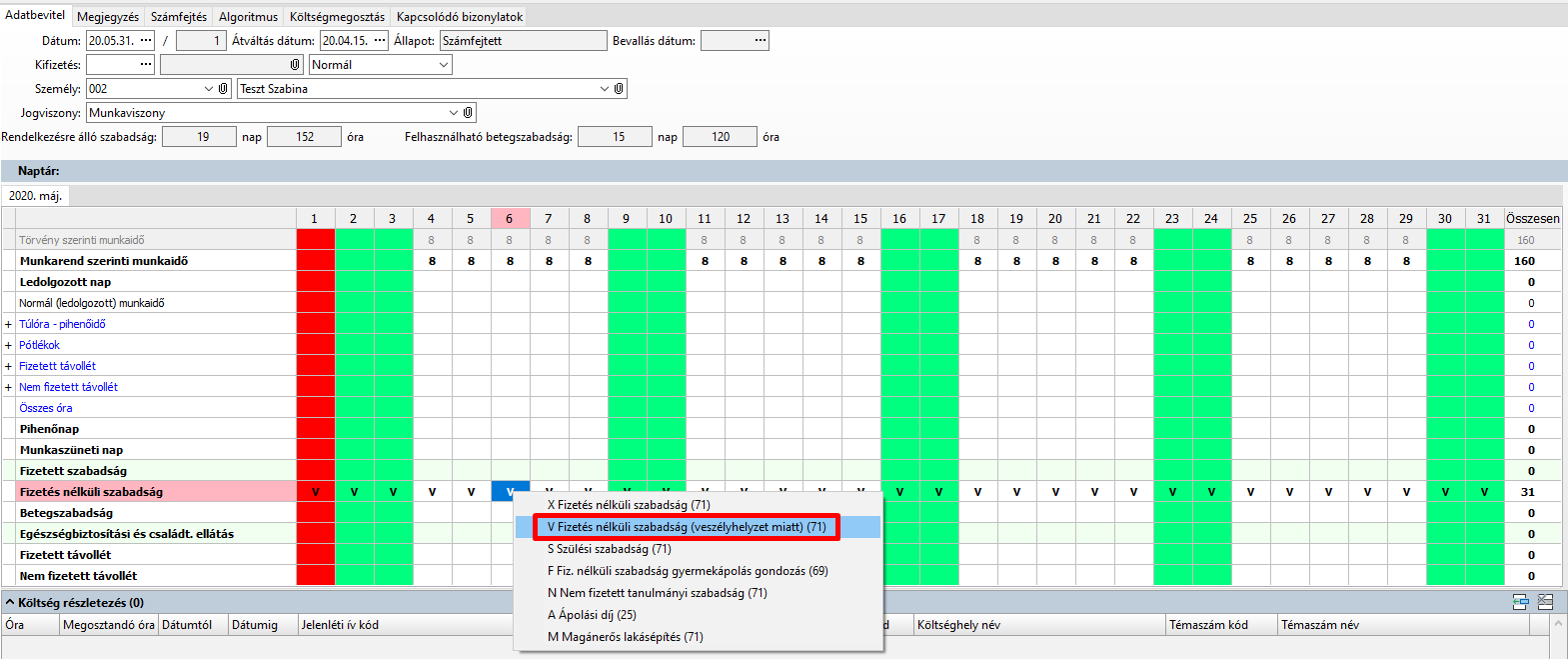Open the Számfejtés tab
The width and height of the screenshot is (1568, 659).
point(179,17)
